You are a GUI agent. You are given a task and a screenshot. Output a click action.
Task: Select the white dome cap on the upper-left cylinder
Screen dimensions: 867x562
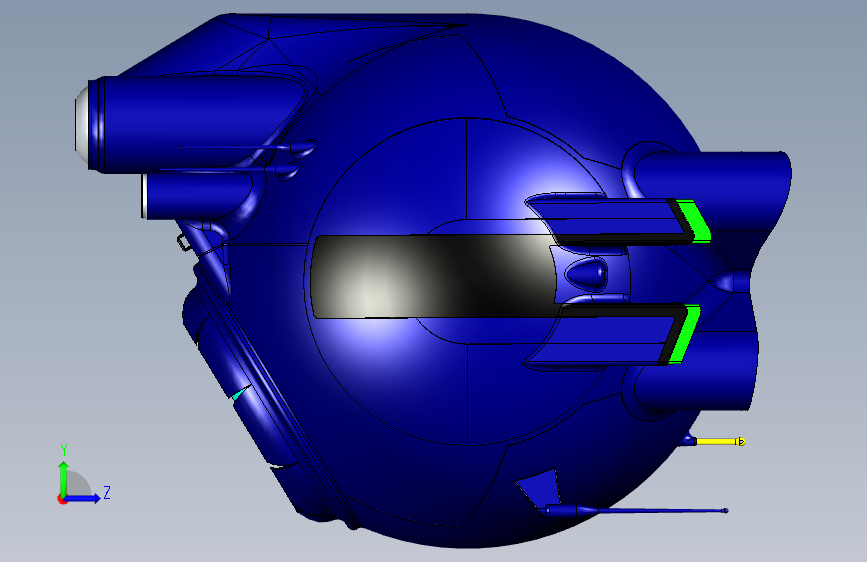tap(82, 124)
